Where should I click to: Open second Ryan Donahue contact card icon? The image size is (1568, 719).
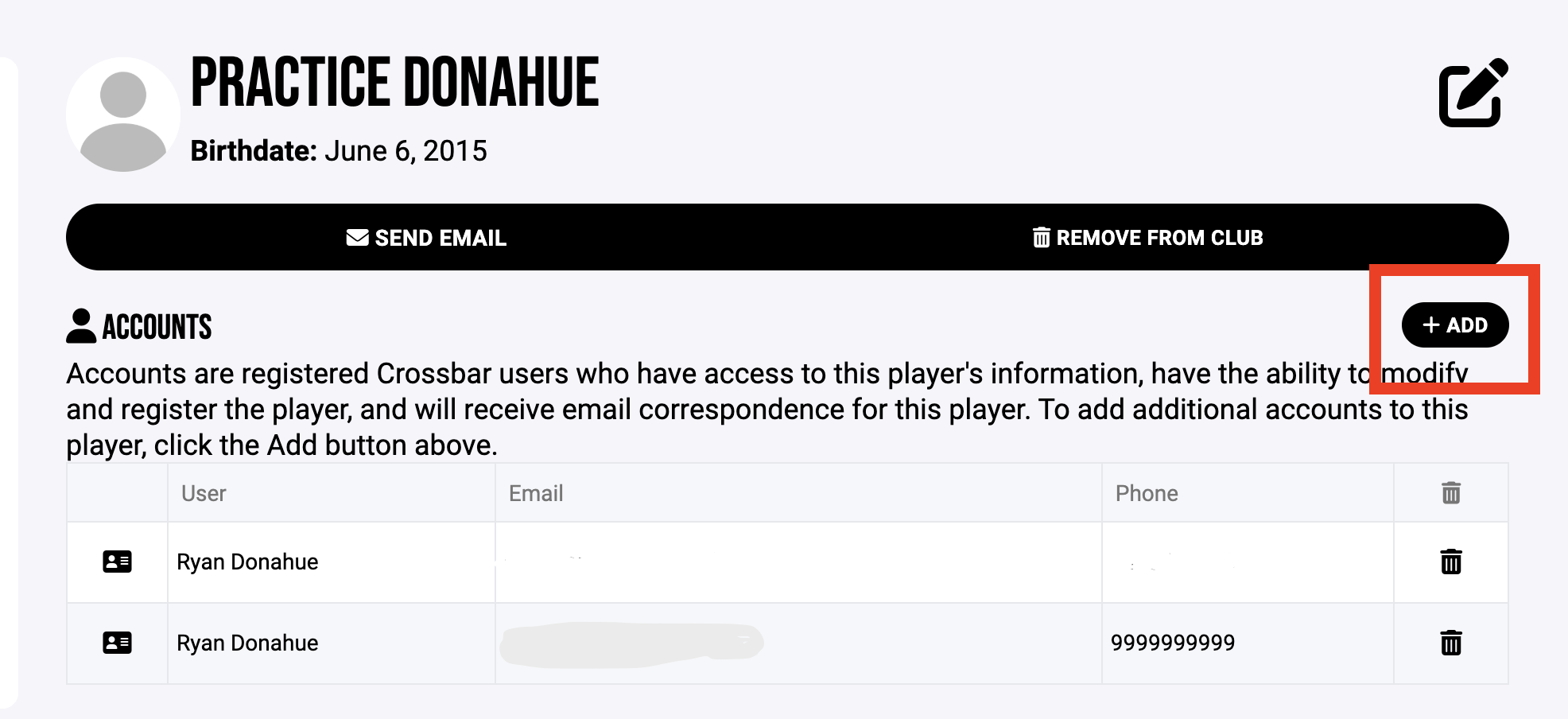(117, 643)
